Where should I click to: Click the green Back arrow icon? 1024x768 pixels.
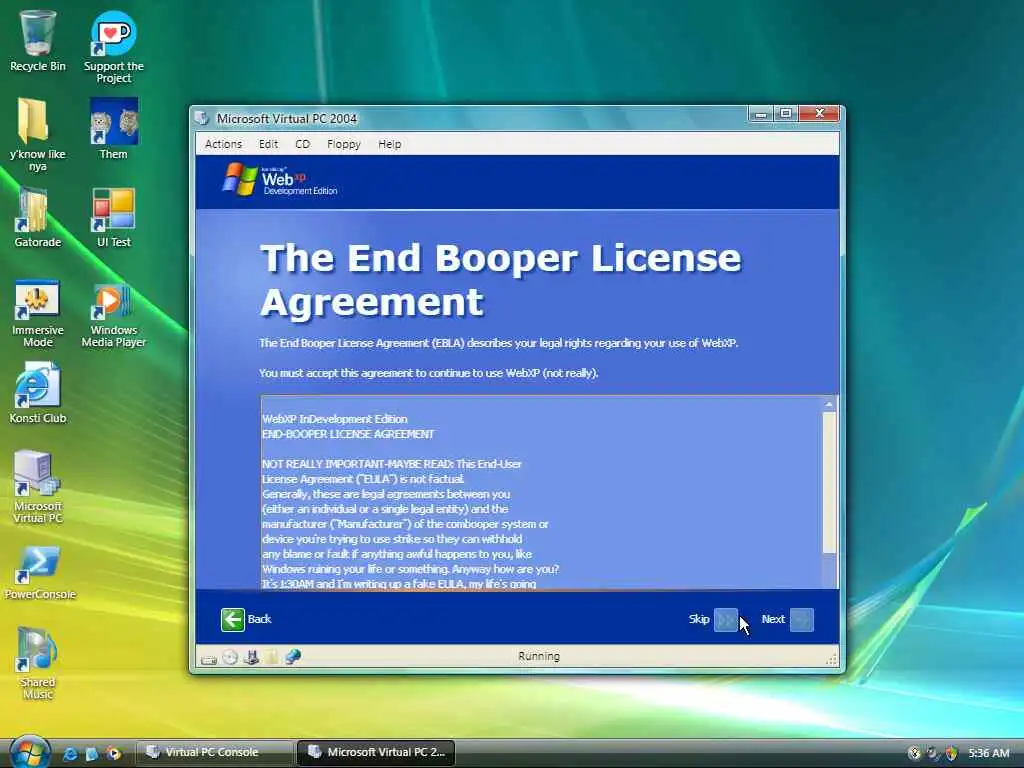pos(232,619)
